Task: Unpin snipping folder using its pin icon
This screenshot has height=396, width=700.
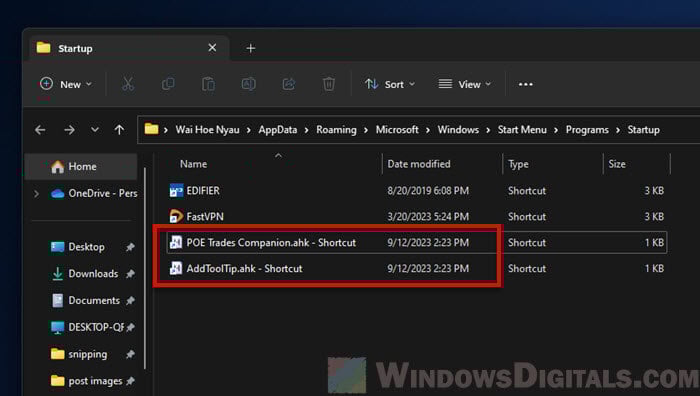Action: point(130,354)
